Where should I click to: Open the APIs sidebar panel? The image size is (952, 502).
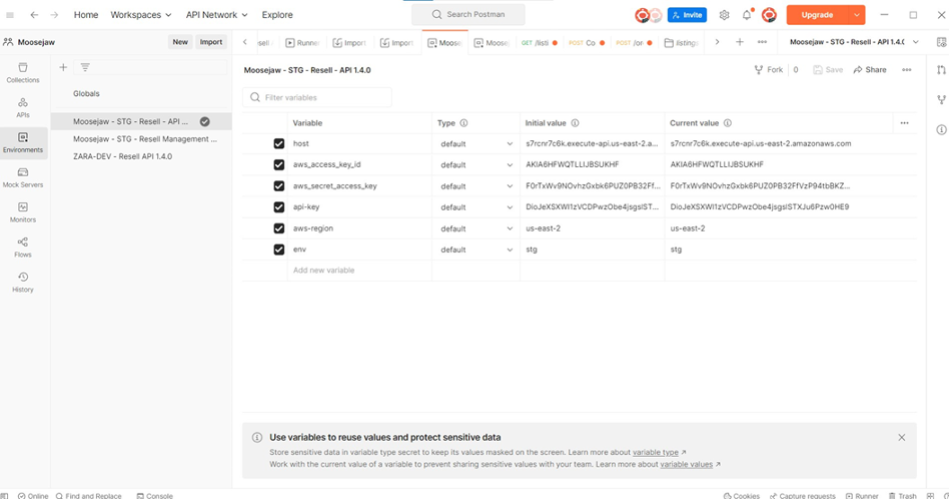click(x=23, y=107)
